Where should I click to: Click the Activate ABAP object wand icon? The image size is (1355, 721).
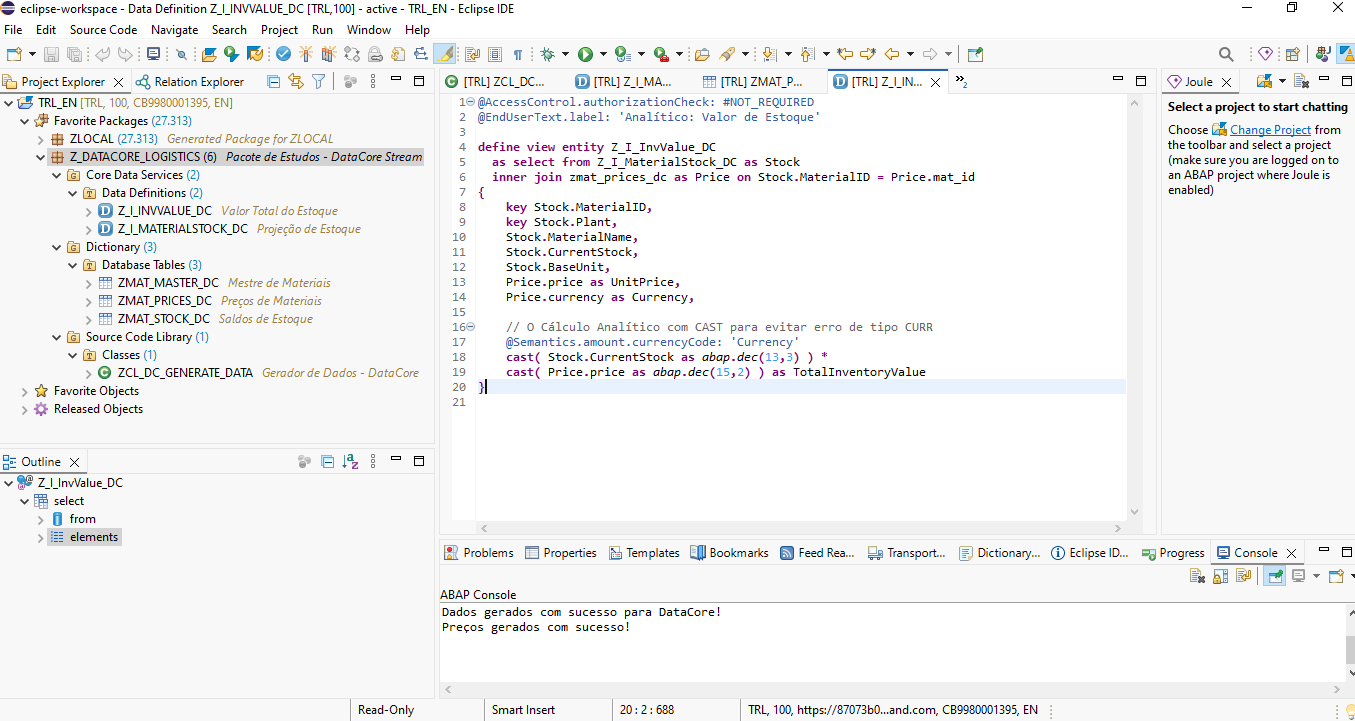point(305,54)
